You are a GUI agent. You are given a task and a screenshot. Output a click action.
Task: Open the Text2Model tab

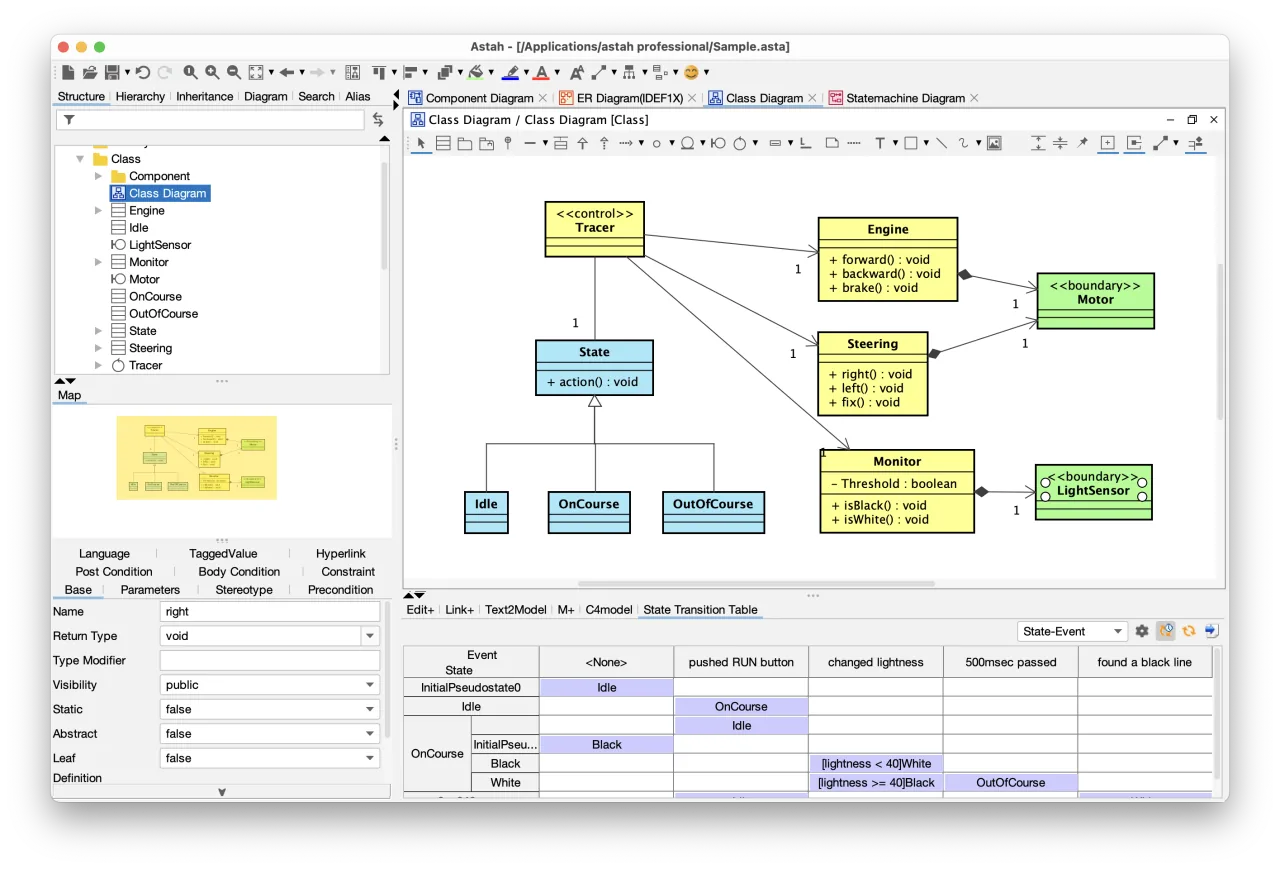tap(516, 610)
